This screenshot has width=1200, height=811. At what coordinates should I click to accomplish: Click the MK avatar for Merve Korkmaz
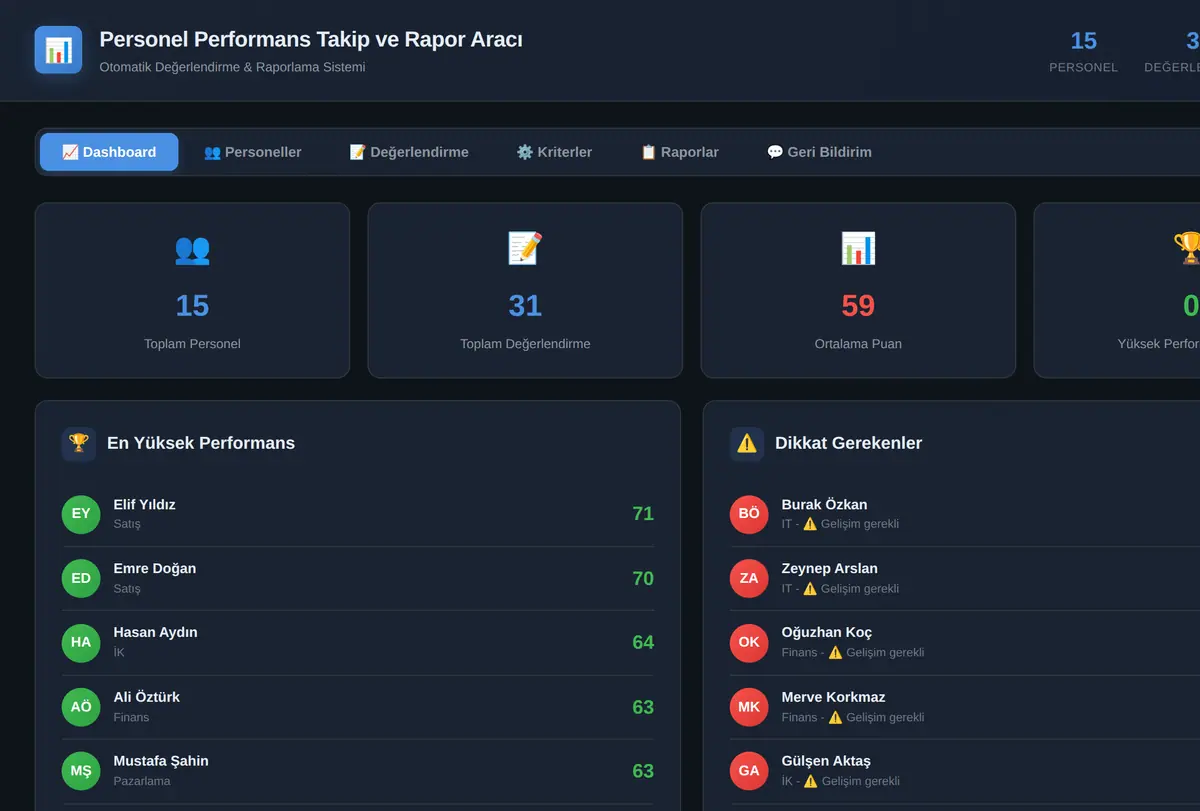[x=749, y=707]
